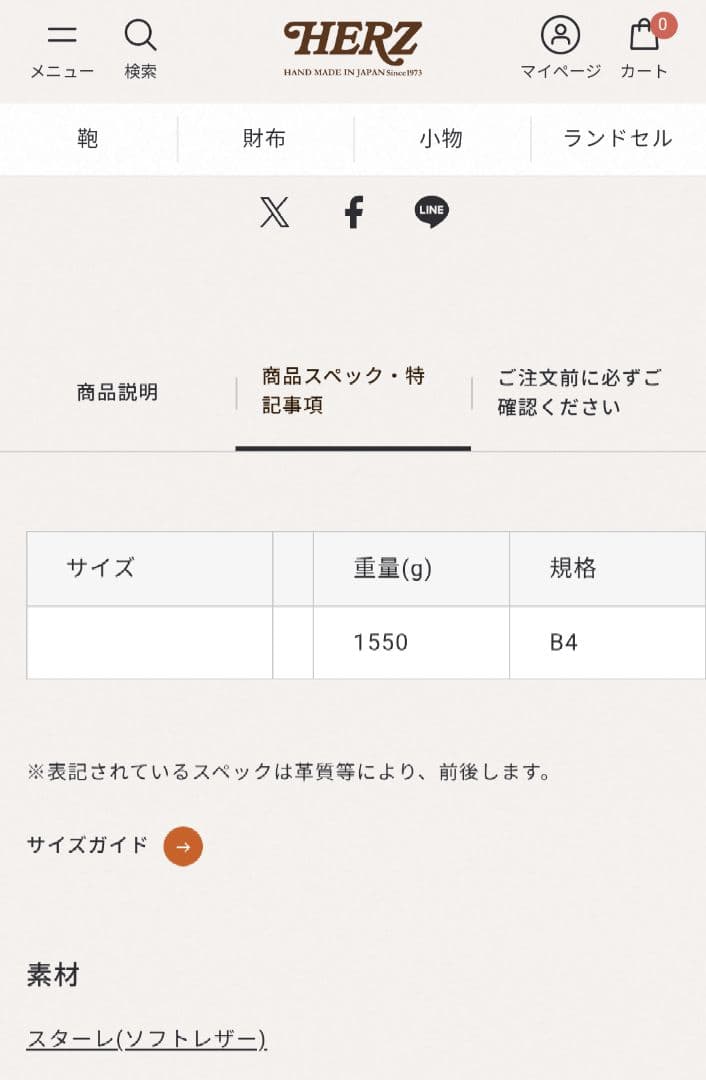Select the 商品スペック・特記事項 tab
706x1080 pixels.
(344, 392)
